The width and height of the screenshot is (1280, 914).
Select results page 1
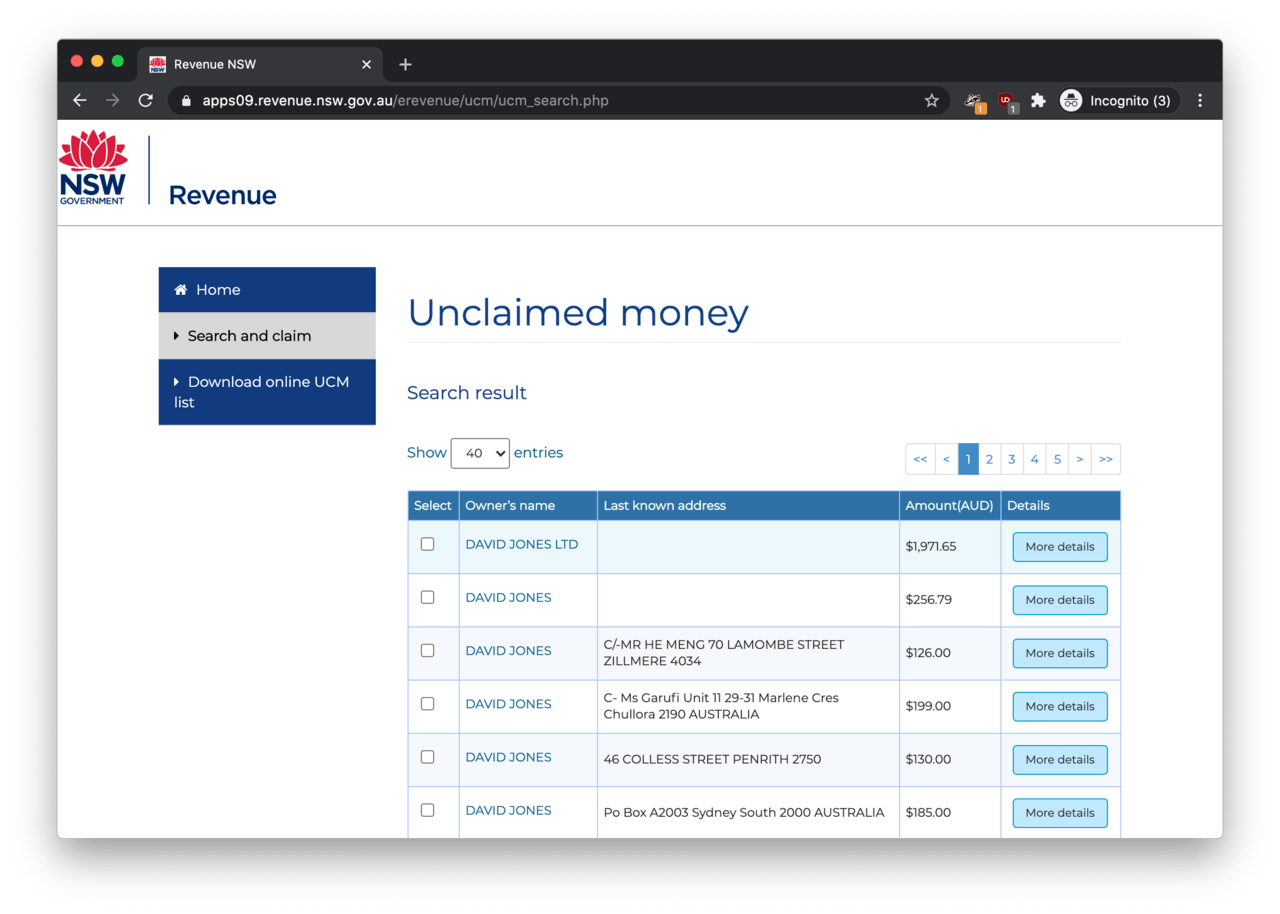[x=968, y=459]
